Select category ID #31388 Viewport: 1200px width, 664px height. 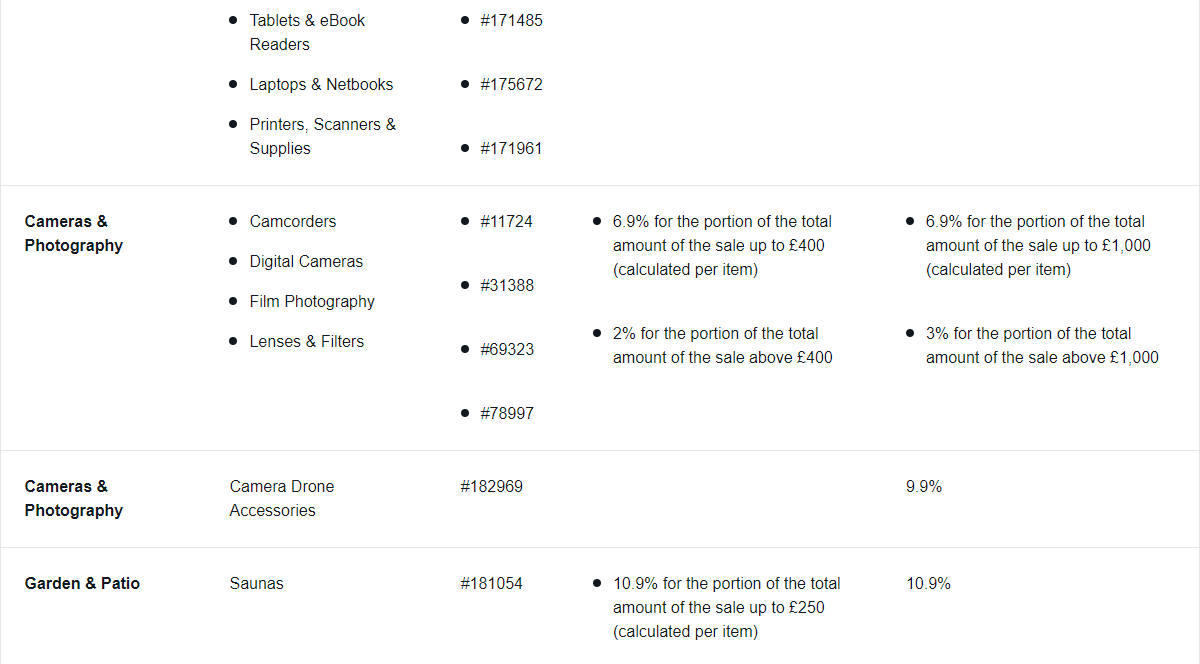pos(507,285)
